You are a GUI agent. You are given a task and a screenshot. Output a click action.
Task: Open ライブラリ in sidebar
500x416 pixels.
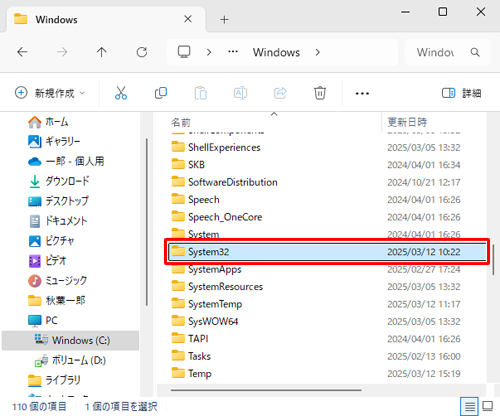click(54, 380)
